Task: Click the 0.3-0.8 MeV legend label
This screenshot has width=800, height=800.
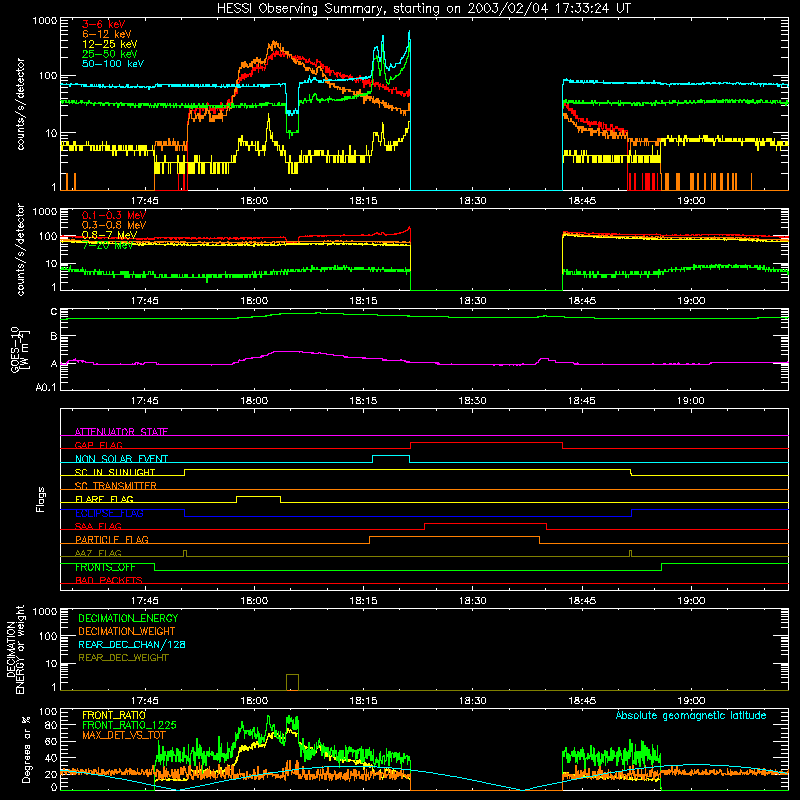Action: tap(114, 225)
